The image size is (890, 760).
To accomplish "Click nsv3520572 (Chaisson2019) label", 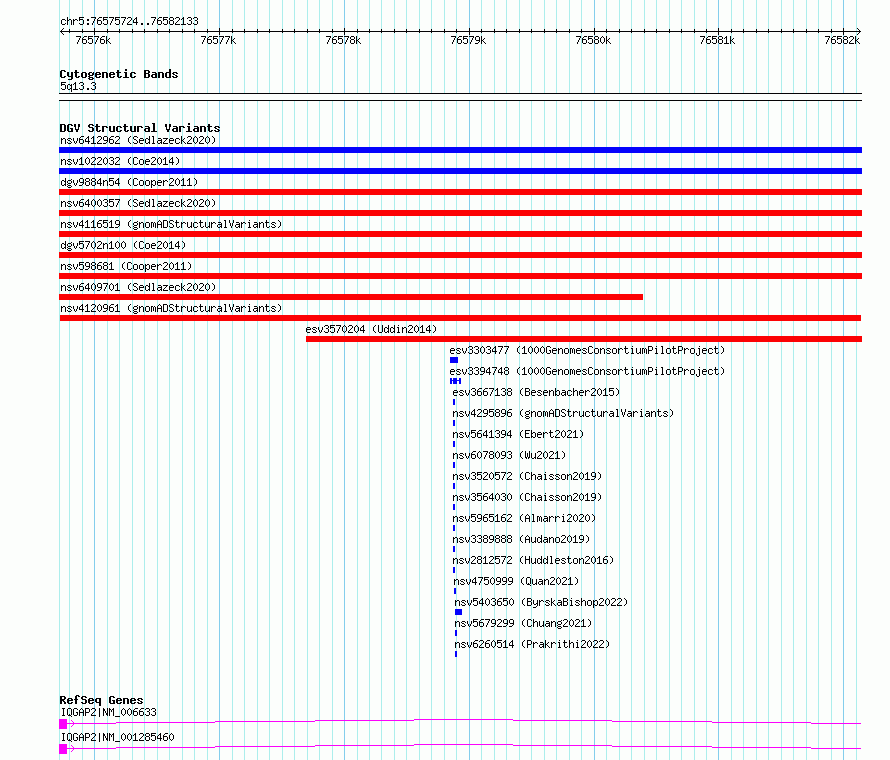I will 527,476.
